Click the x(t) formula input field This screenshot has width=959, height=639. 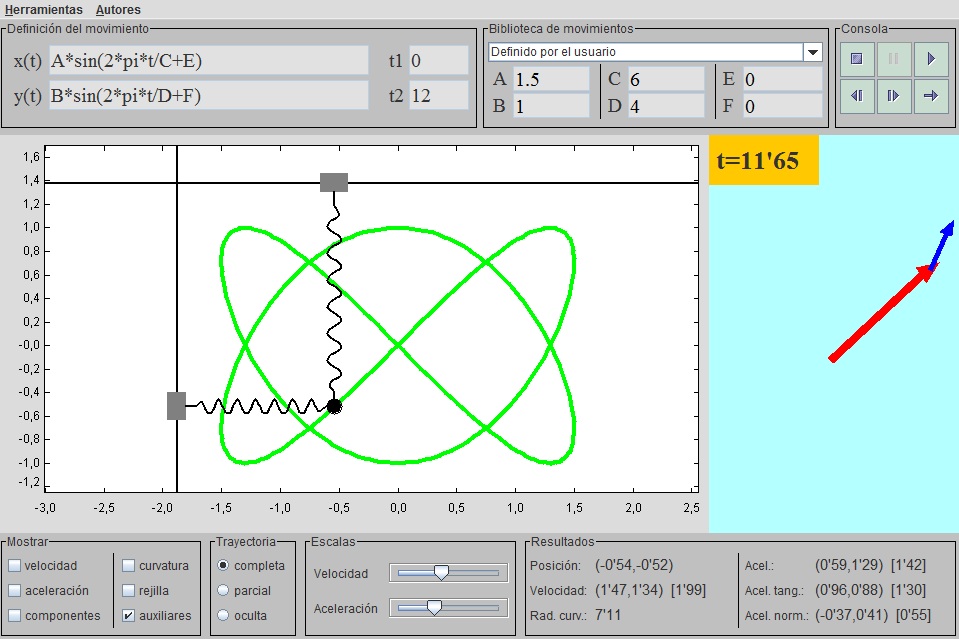209,61
